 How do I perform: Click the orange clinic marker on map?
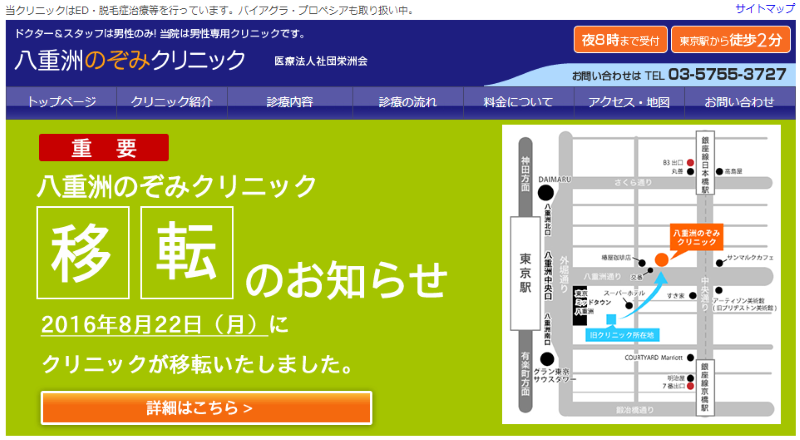click(x=661, y=260)
